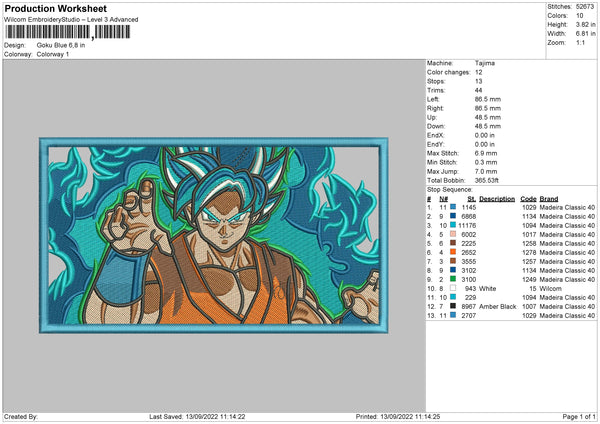Click the 'Brand' column header
600x424 pixels.
tap(549, 199)
